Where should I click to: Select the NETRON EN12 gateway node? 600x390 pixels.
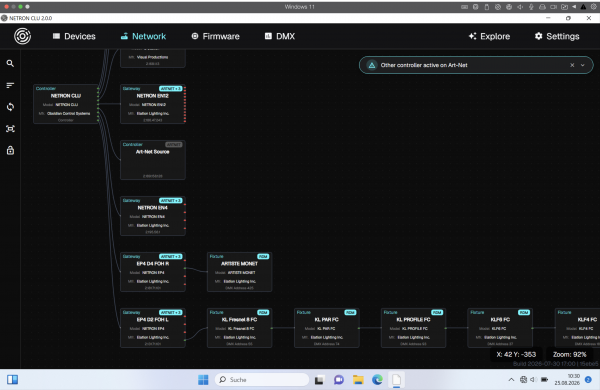point(153,104)
